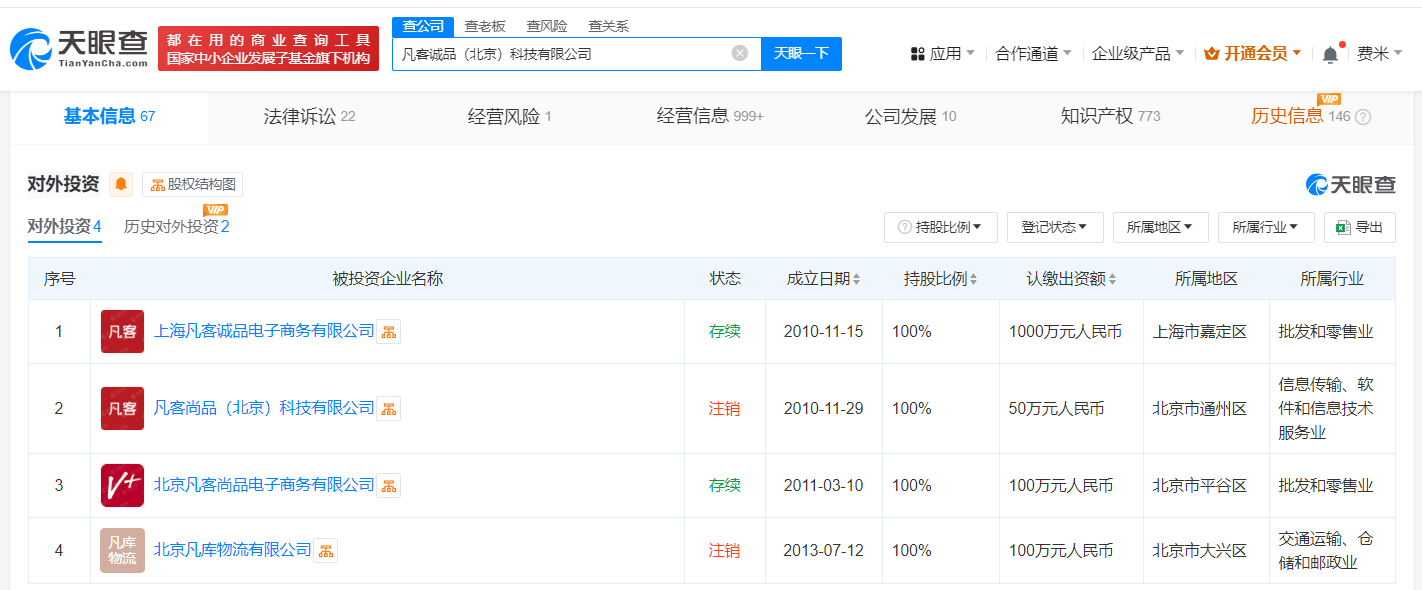Switch to the 查关系 search tab
Viewport: 1422px width, 590px height.
tap(608, 26)
